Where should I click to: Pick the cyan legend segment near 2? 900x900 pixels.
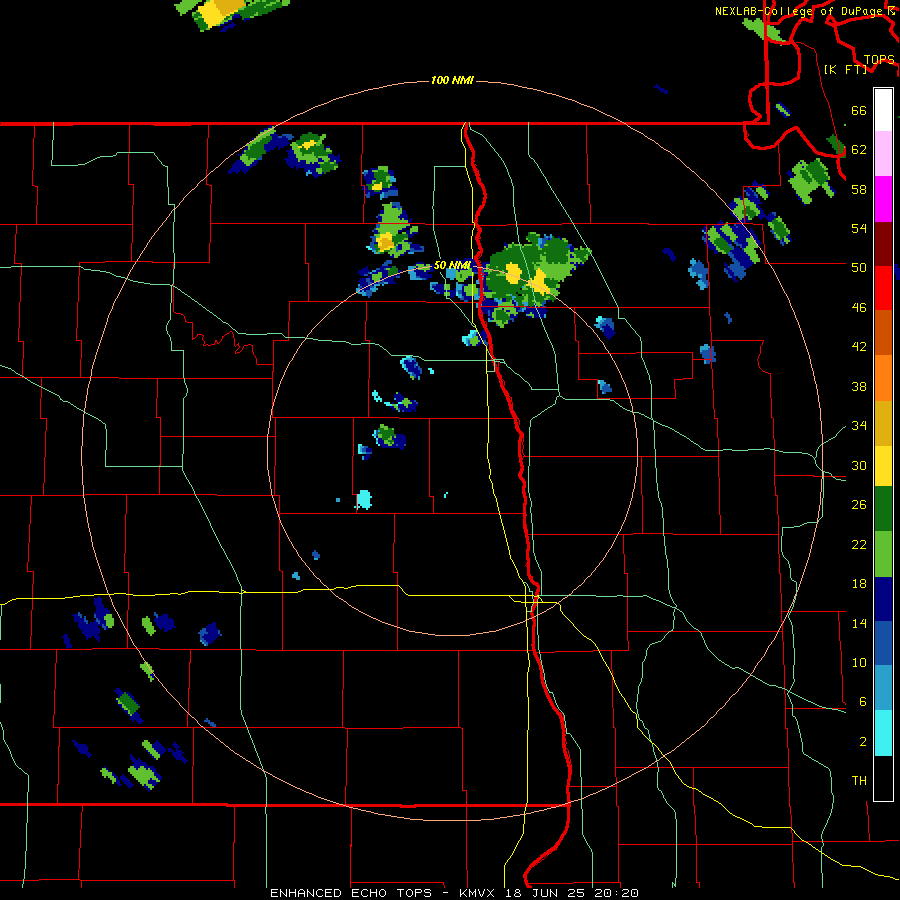point(883,734)
